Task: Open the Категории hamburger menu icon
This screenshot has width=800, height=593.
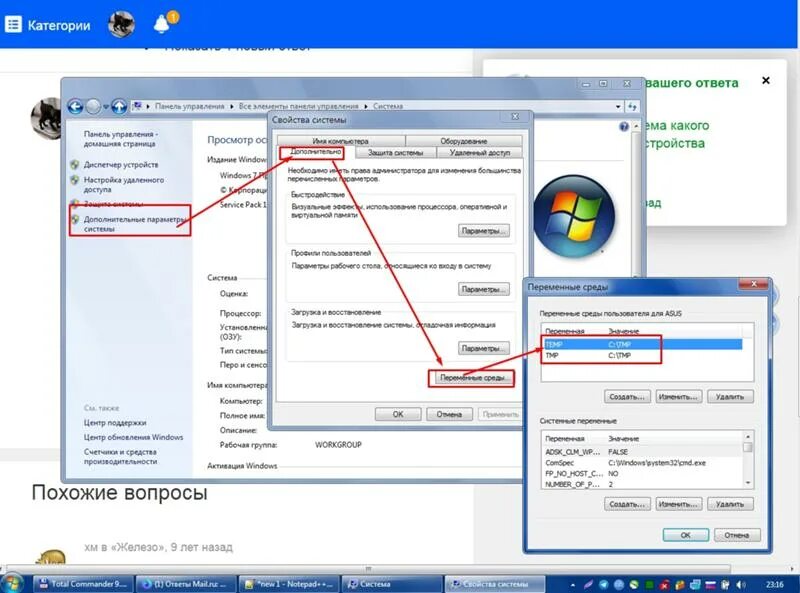Action: coord(13,24)
